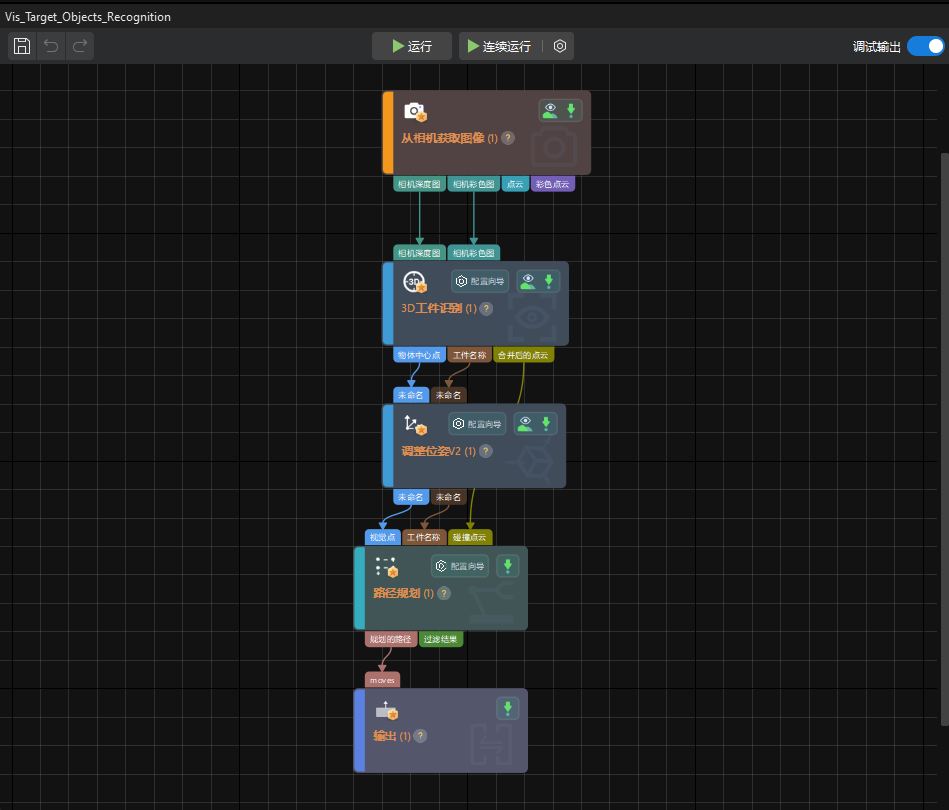The height and width of the screenshot is (810, 949).
Task: Click help icon on 3D工件识别 step
Action: tap(486, 309)
